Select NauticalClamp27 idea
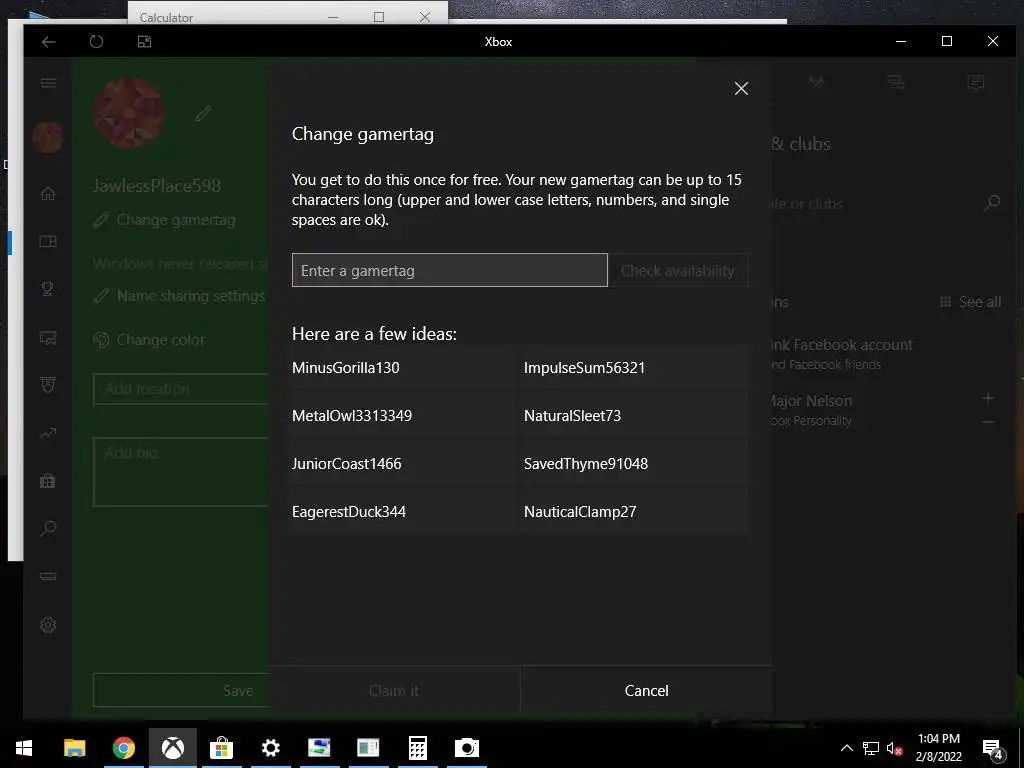The height and width of the screenshot is (768, 1024). (632, 511)
